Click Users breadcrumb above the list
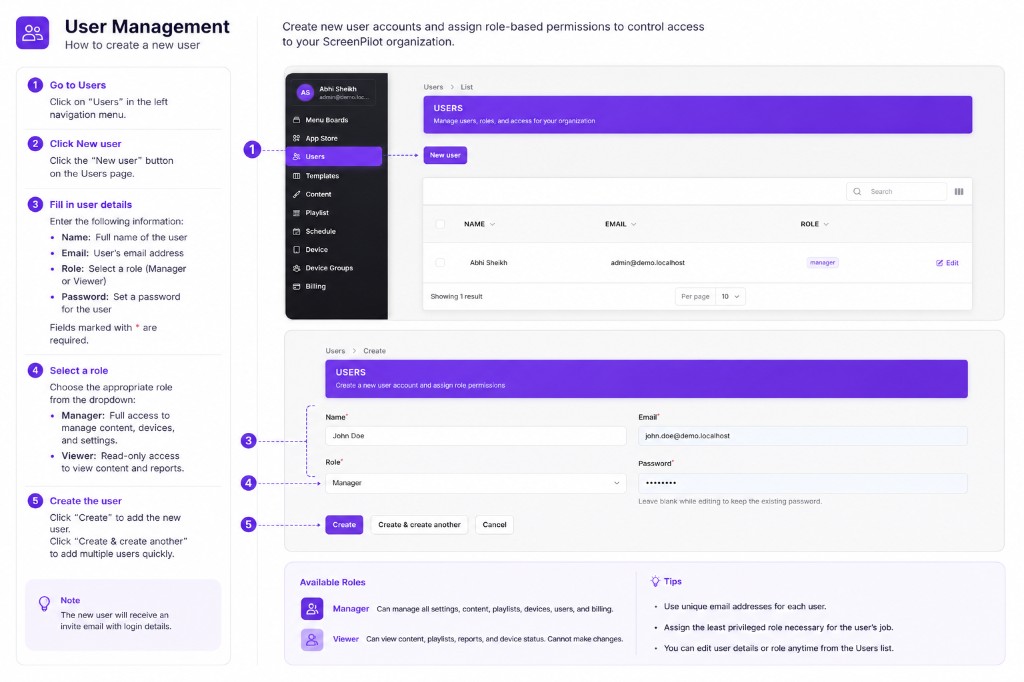Screen dimensions: 1024x682 click(x=433, y=87)
